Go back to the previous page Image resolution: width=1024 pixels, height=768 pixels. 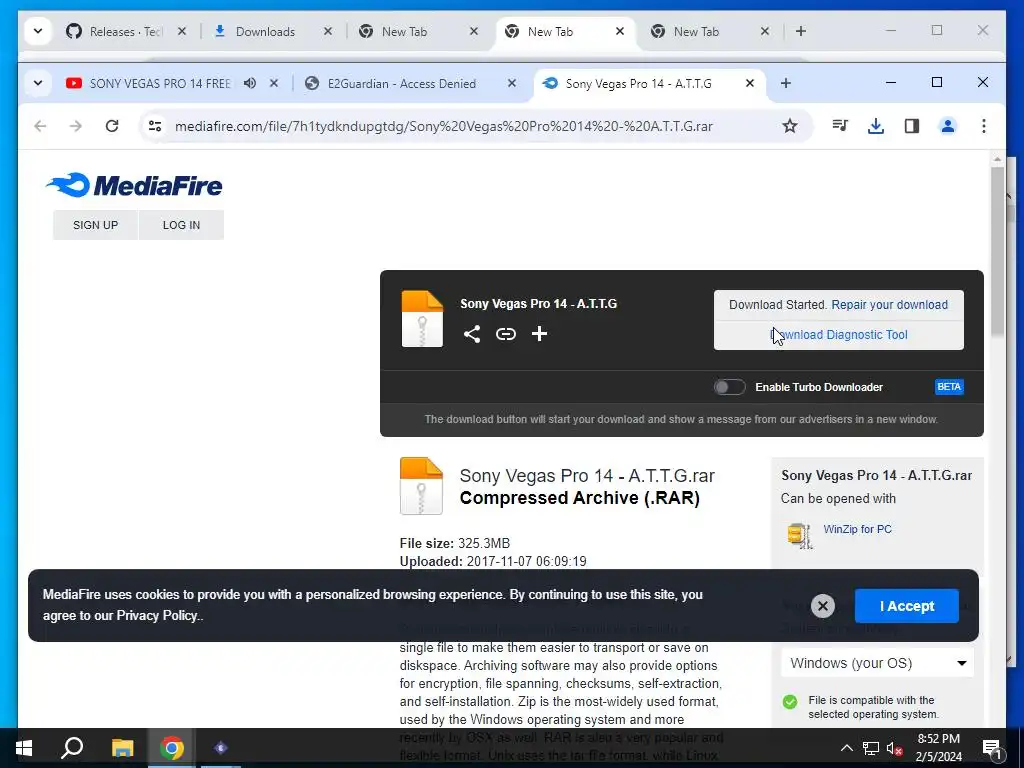click(40, 126)
